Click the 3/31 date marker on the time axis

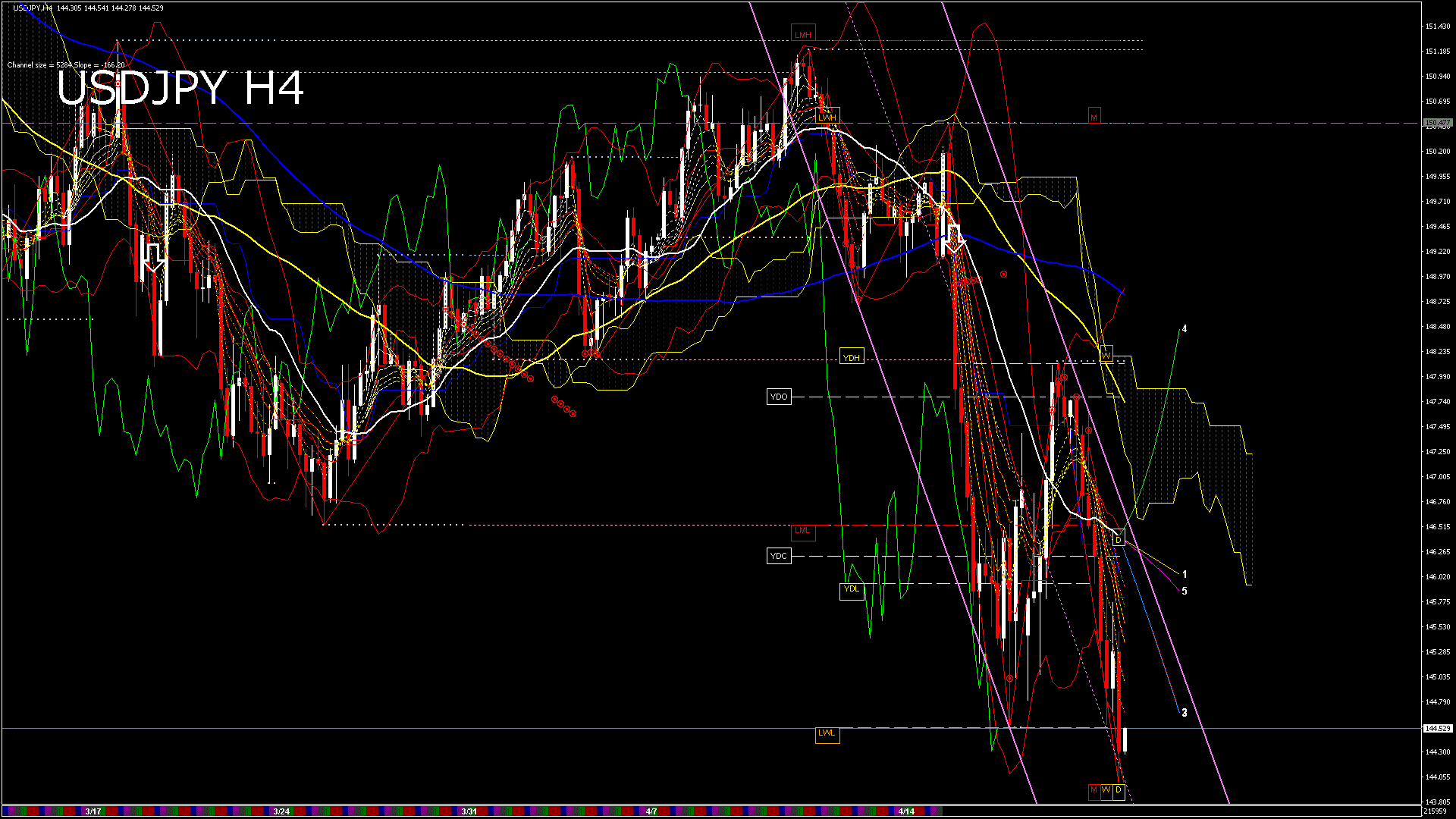tap(469, 811)
